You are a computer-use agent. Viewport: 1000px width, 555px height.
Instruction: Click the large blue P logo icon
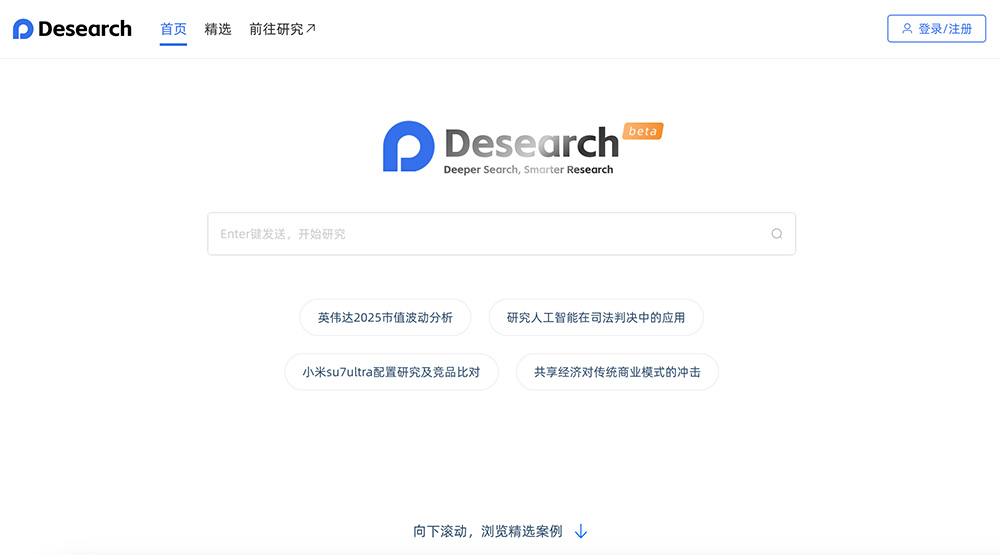pos(408,146)
